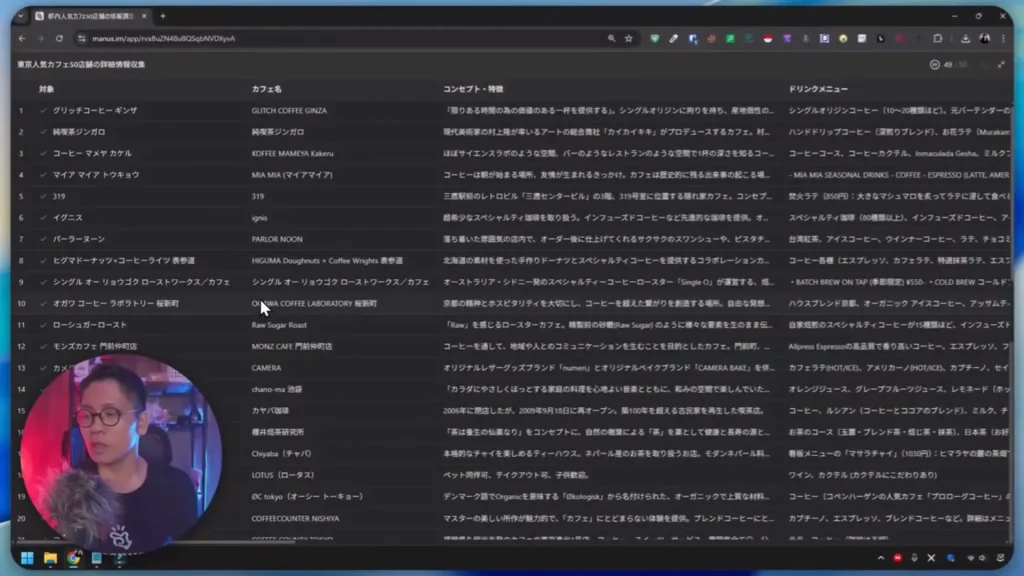This screenshot has width=1024, height=576.
Task: Click the webcam video overlay thumbnail
Action: click(121, 453)
